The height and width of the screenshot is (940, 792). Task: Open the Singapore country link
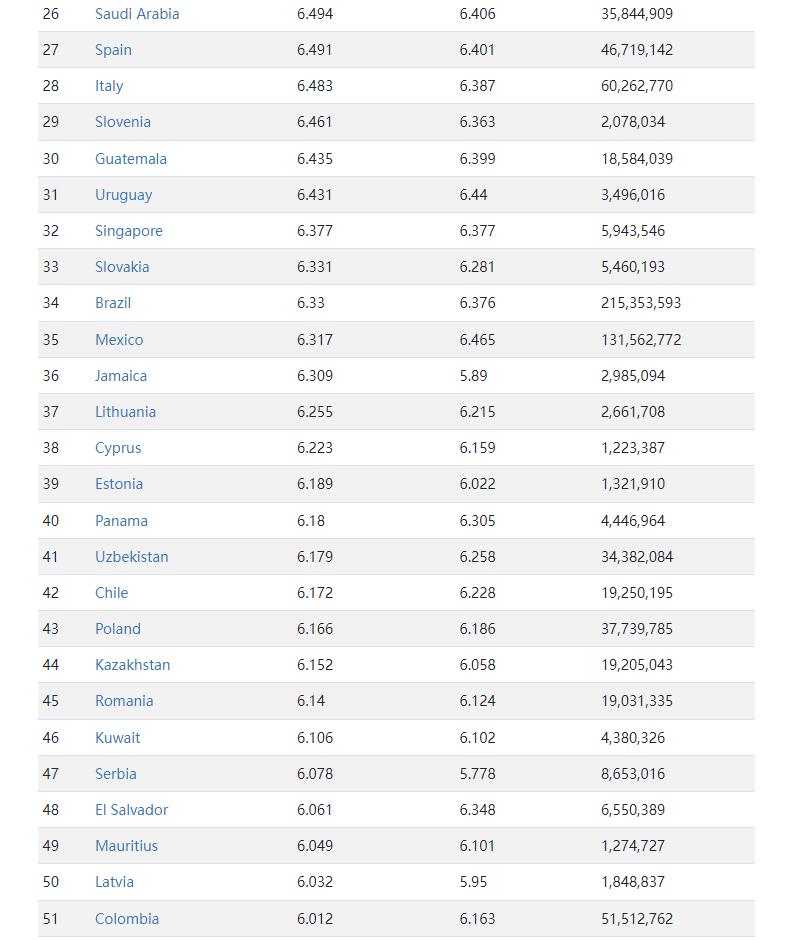click(x=129, y=231)
